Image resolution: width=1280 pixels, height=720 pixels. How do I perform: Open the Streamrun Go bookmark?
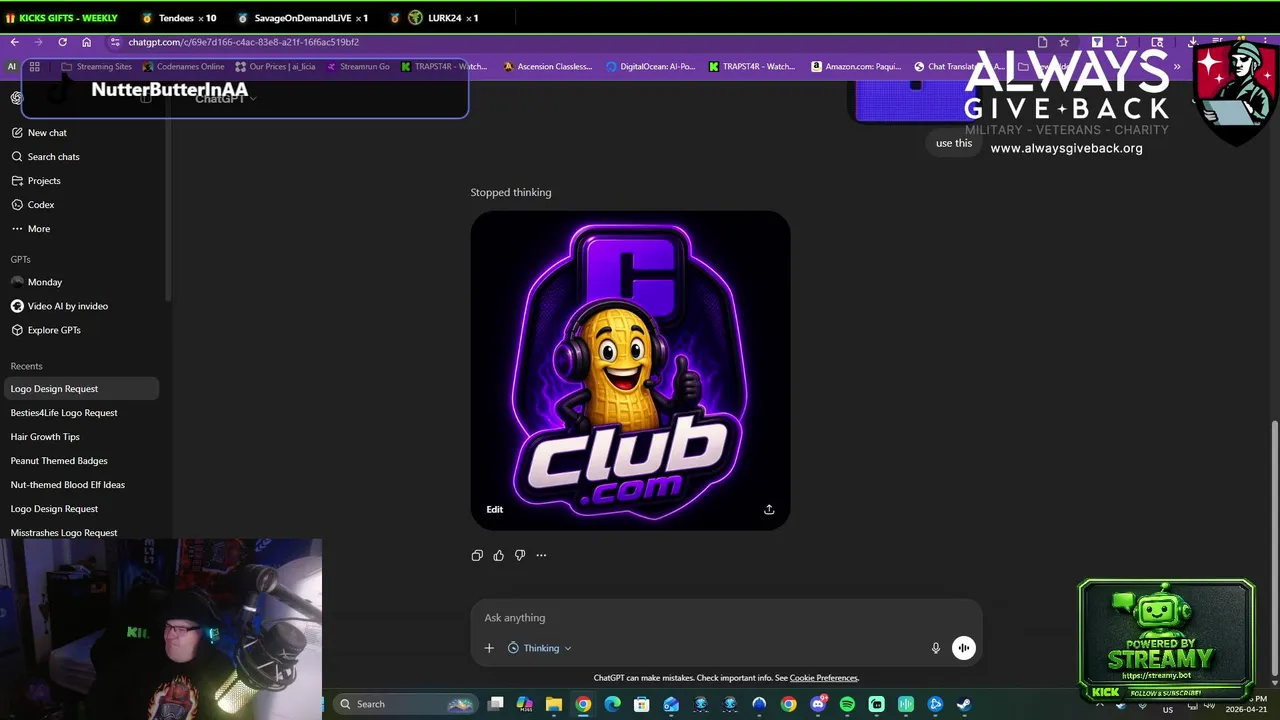point(358,67)
